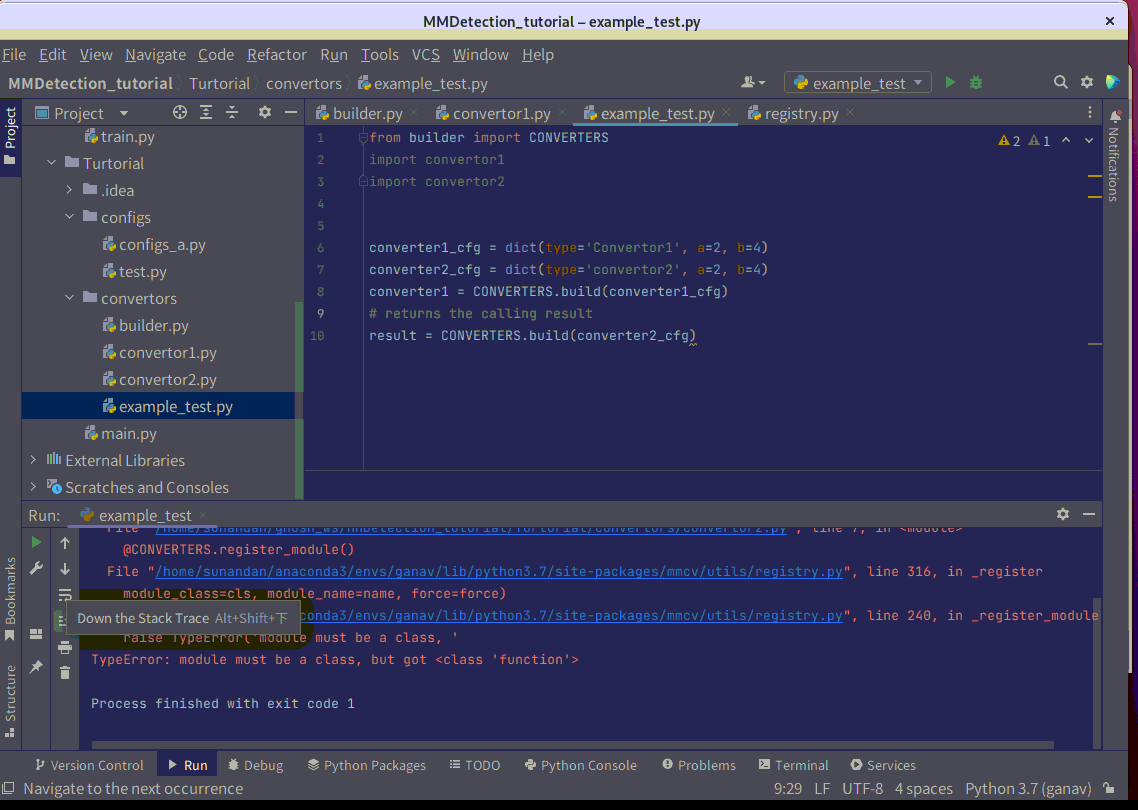
Task: Open the VCS menu
Action: coord(425,54)
